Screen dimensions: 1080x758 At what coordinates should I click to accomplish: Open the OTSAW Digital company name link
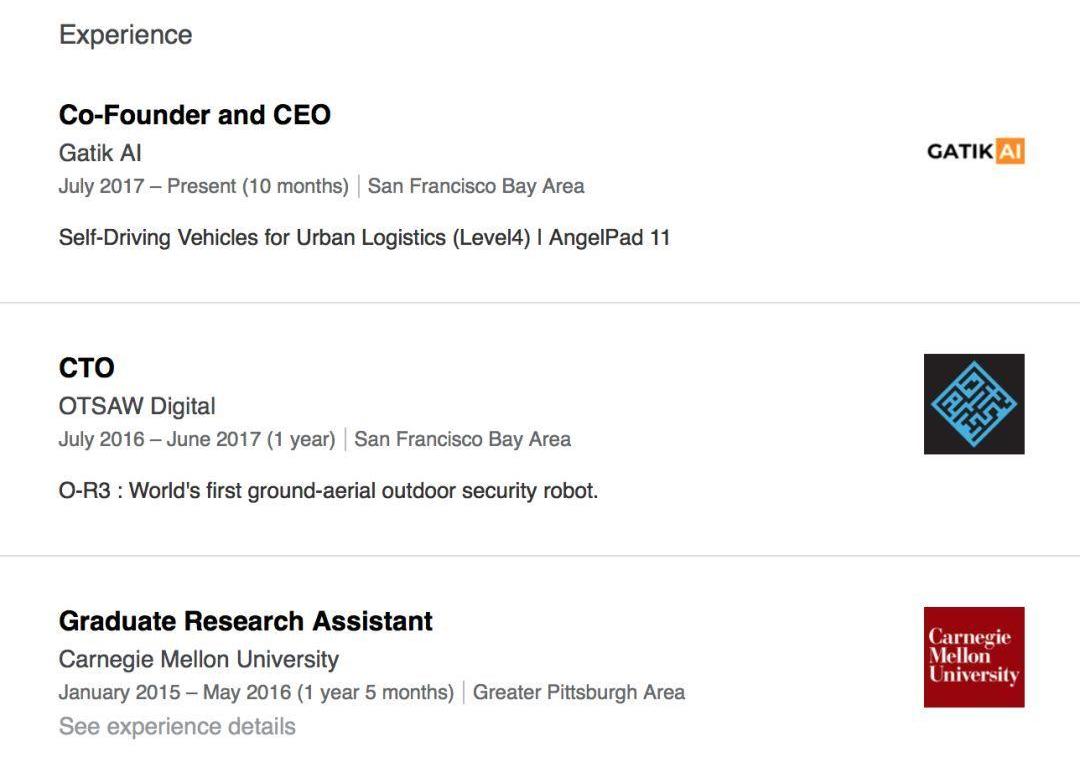137,407
